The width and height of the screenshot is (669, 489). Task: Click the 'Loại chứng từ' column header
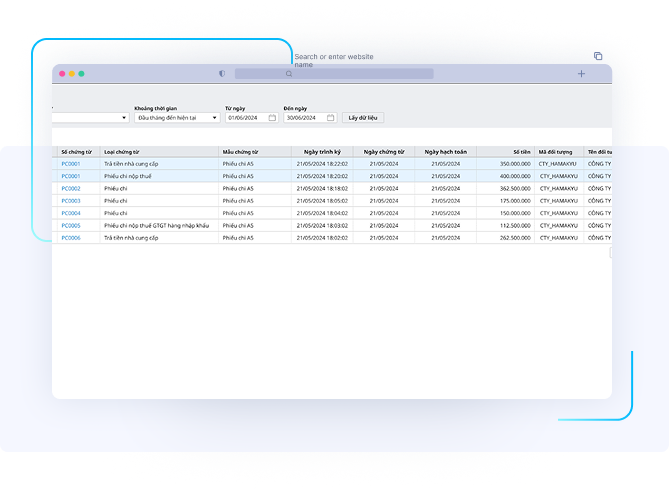[x=122, y=151]
